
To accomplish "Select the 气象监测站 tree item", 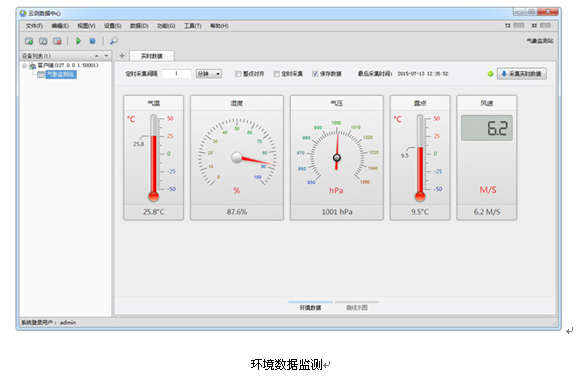I will (61, 74).
